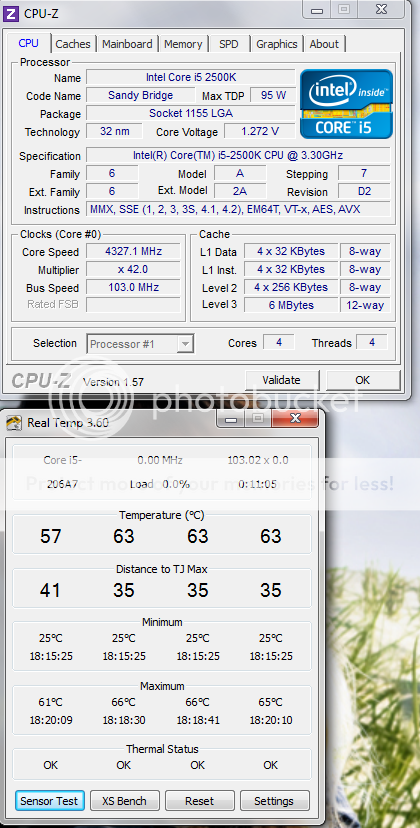
Task: Select the Memory tab in CPU-Z
Action: pos(183,44)
